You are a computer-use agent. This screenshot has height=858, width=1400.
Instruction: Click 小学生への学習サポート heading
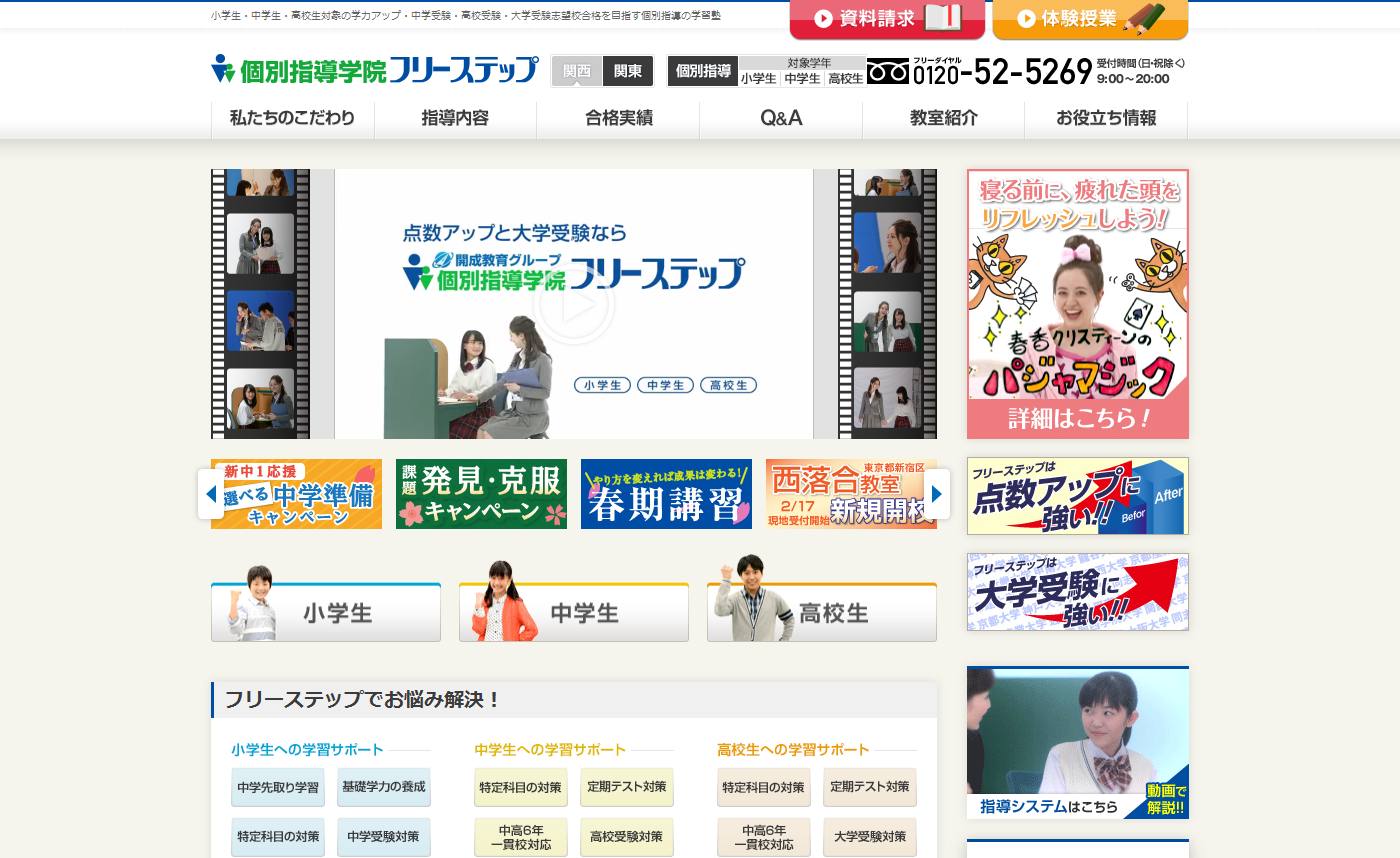307,749
